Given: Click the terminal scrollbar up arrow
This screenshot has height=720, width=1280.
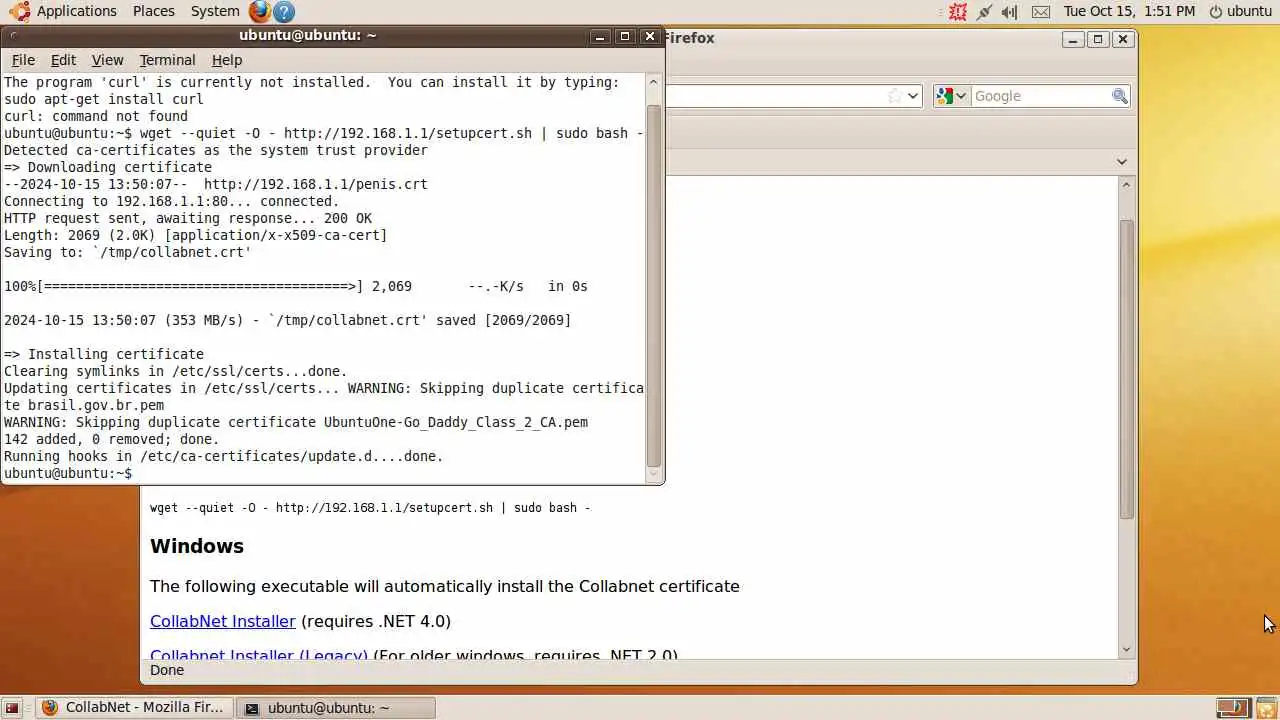Looking at the screenshot, I should tap(654, 82).
